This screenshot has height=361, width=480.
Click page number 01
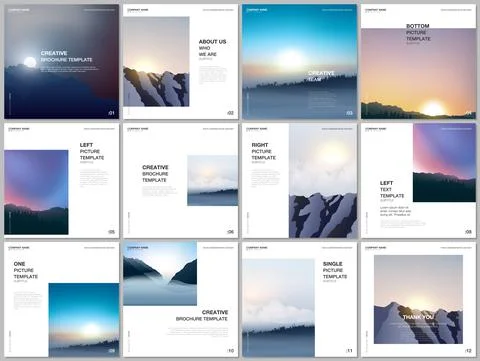111,113
